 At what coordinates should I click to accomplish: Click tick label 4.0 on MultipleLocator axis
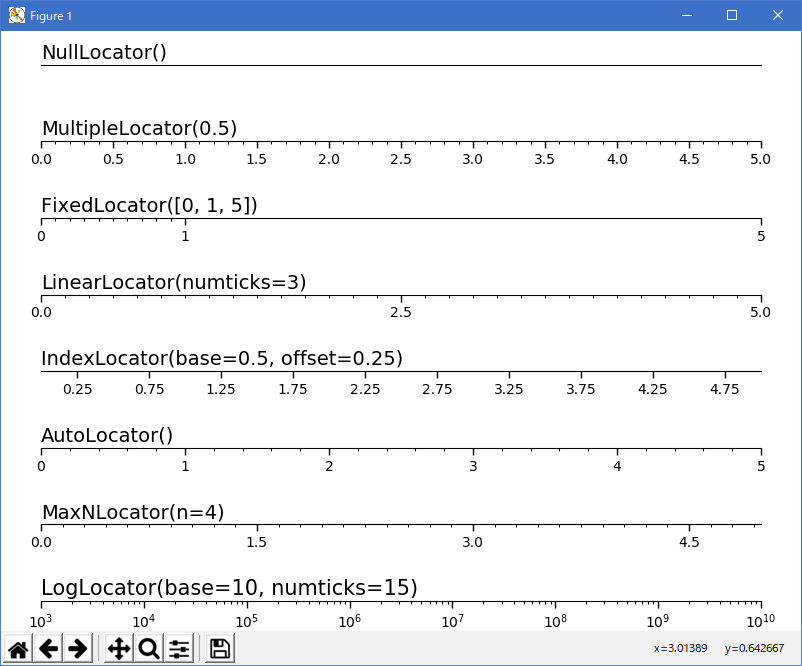(617, 160)
